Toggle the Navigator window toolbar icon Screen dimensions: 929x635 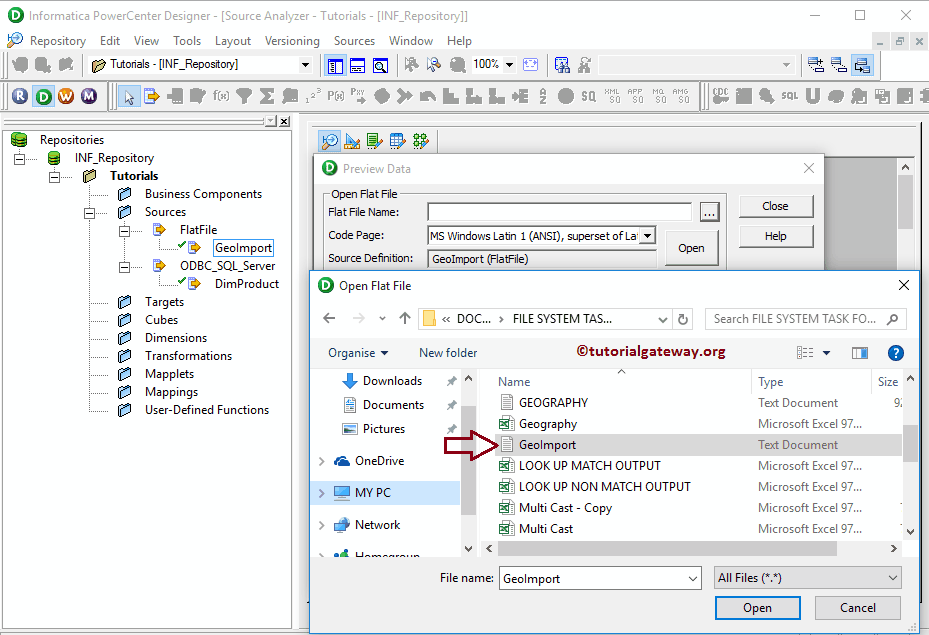(335, 65)
